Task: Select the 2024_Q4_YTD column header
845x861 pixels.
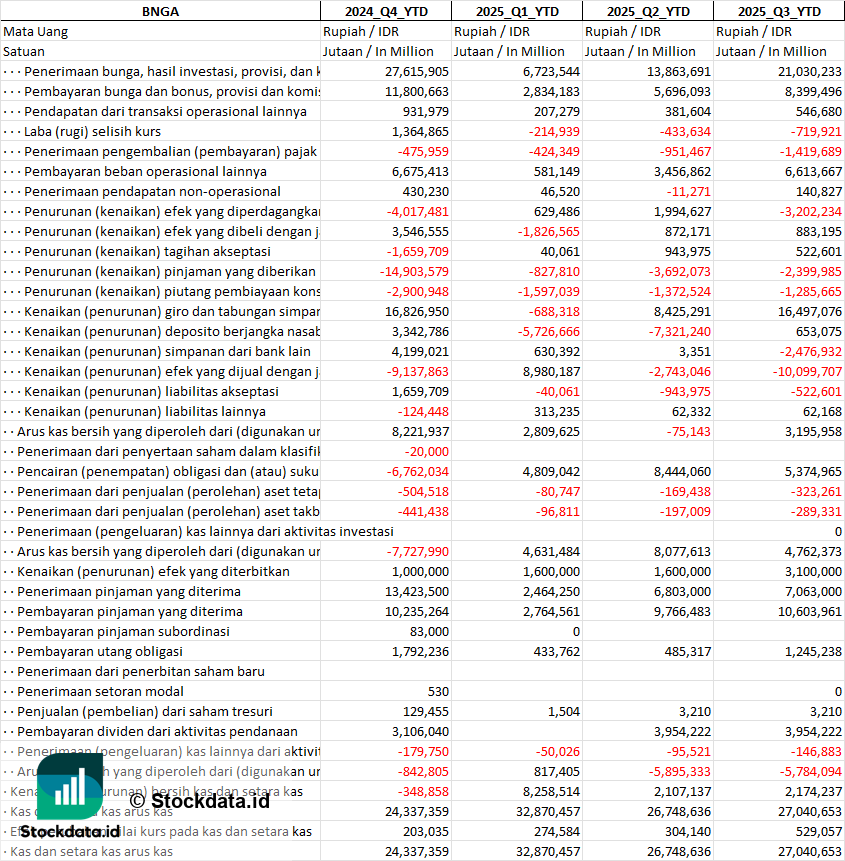Action: (386, 12)
